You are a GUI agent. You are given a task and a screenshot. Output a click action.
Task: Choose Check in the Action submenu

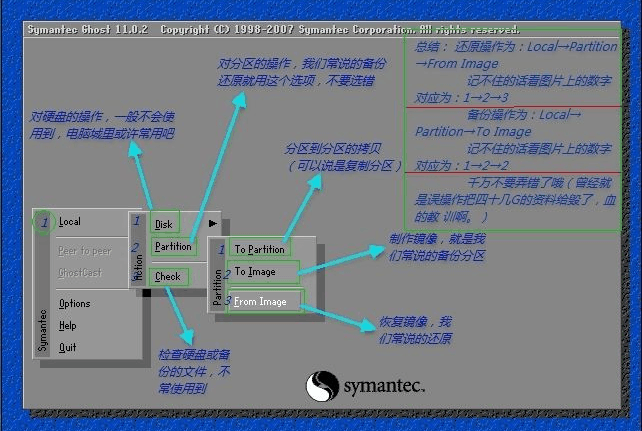tap(167, 277)
